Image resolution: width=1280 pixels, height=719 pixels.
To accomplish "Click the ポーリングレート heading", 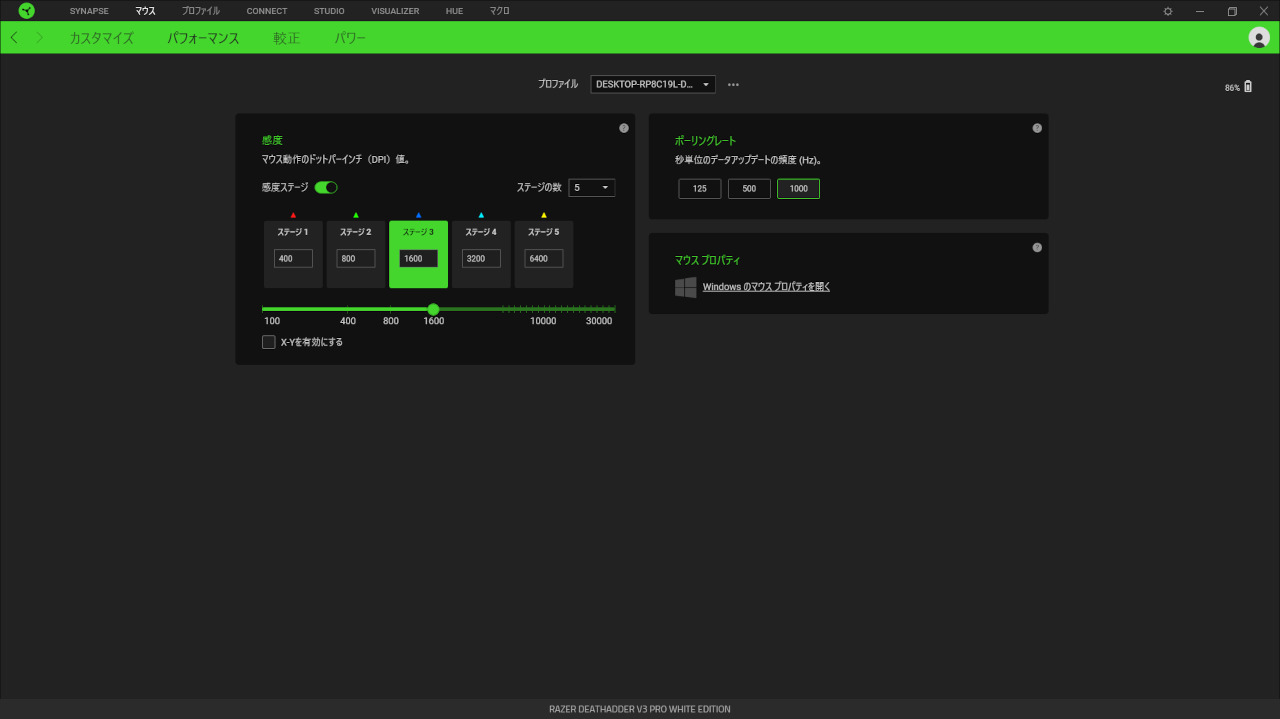I will (x=706, y=141).
